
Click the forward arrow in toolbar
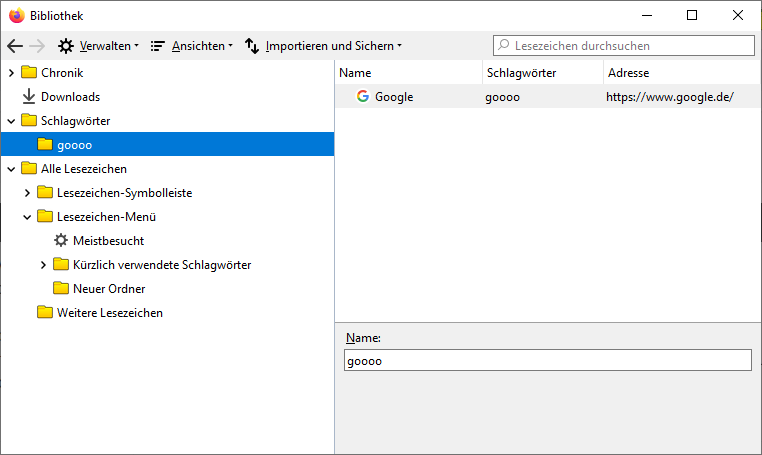pos(37,46)
